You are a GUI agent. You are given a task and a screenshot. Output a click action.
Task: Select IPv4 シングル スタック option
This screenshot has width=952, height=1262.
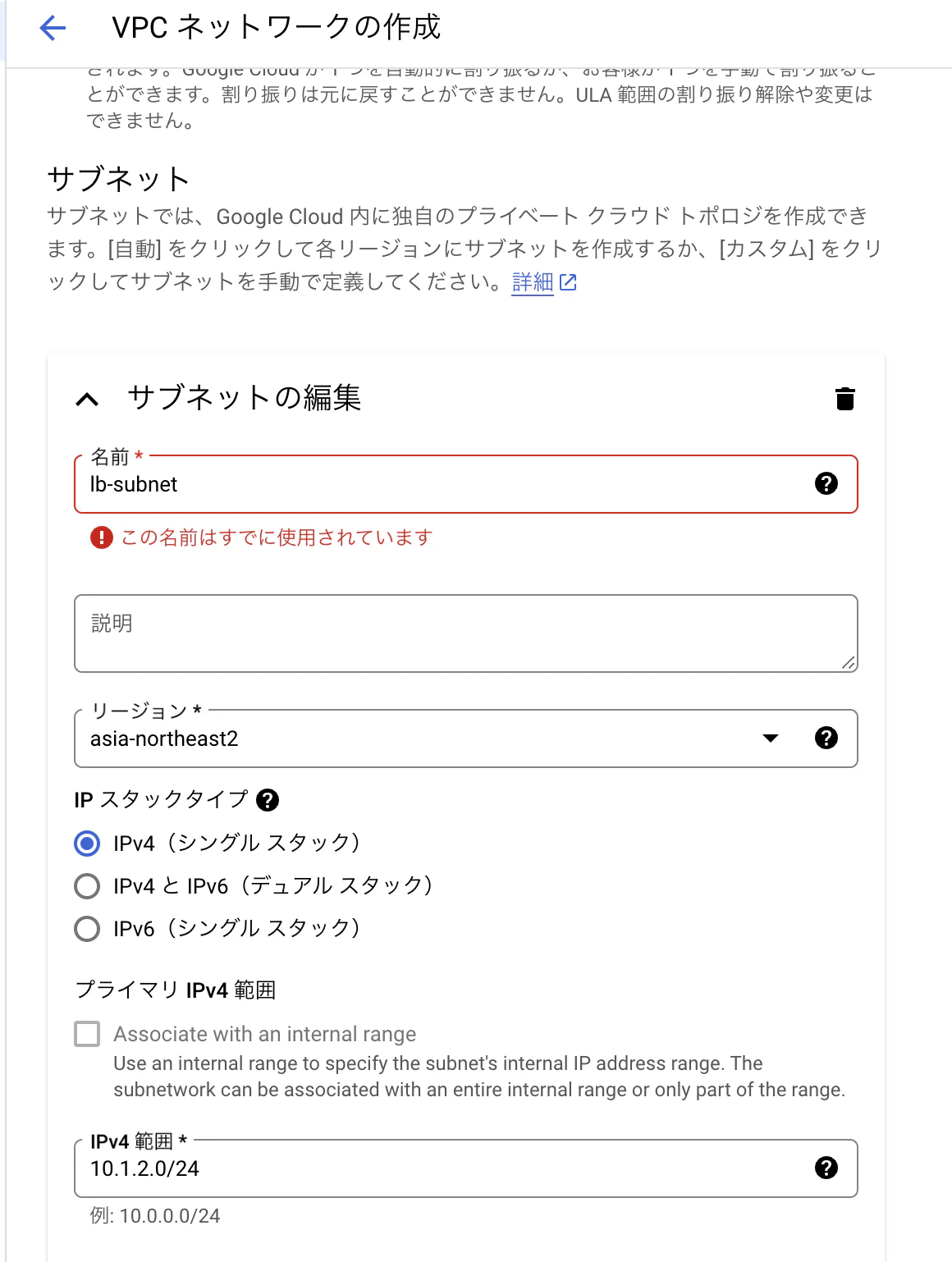pyautogui.click(x=86, y=842)
